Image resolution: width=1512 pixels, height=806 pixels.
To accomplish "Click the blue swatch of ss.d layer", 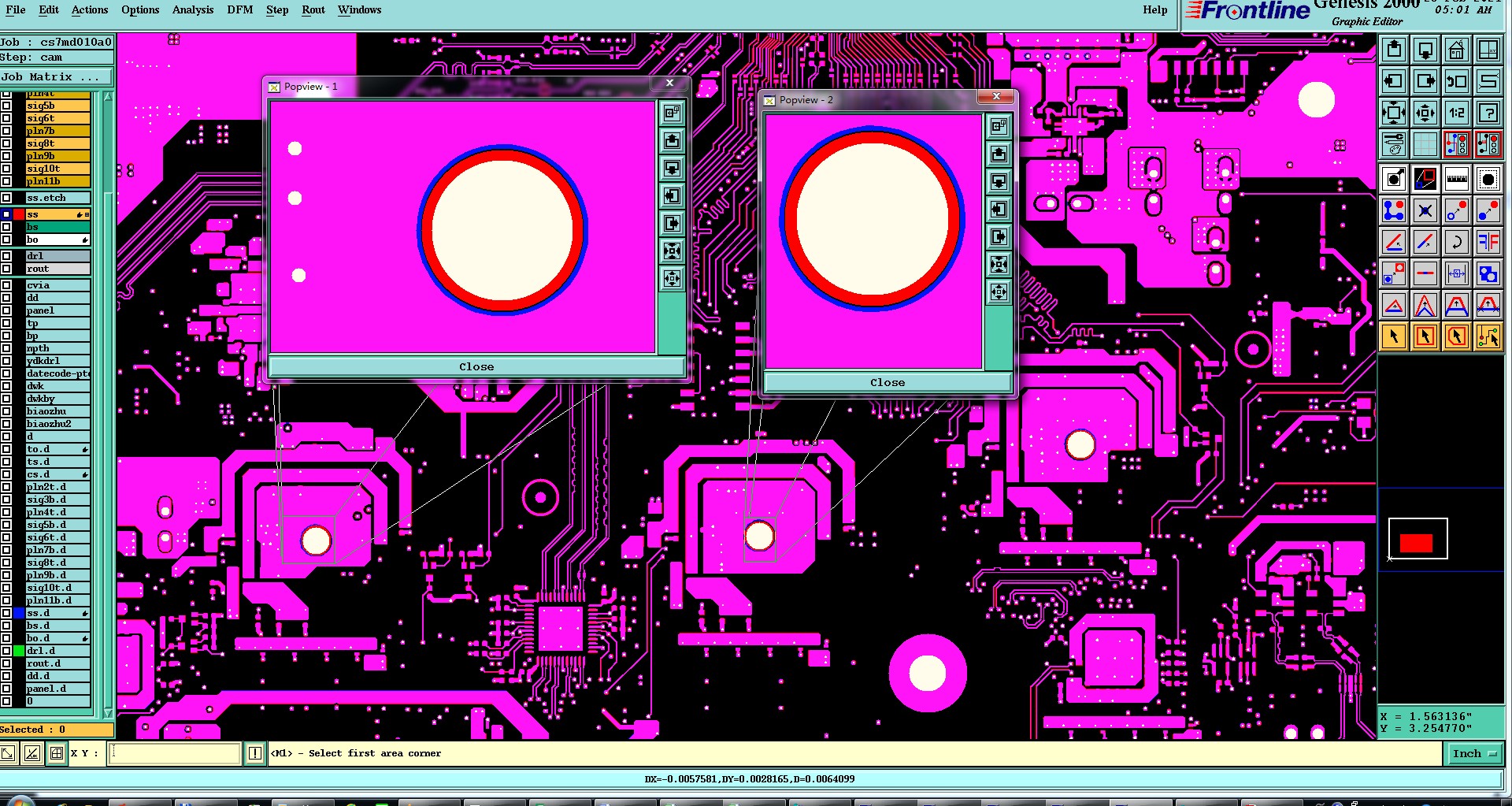I will pyautogui.click(x=19, y=613).
